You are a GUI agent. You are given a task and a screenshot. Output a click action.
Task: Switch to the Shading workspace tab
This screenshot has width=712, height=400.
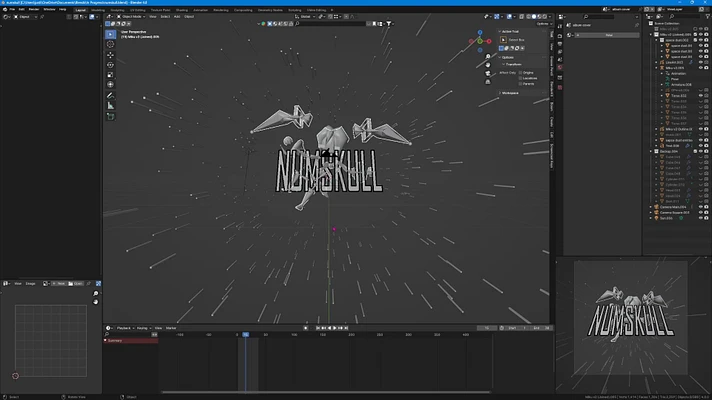point(181,10)
